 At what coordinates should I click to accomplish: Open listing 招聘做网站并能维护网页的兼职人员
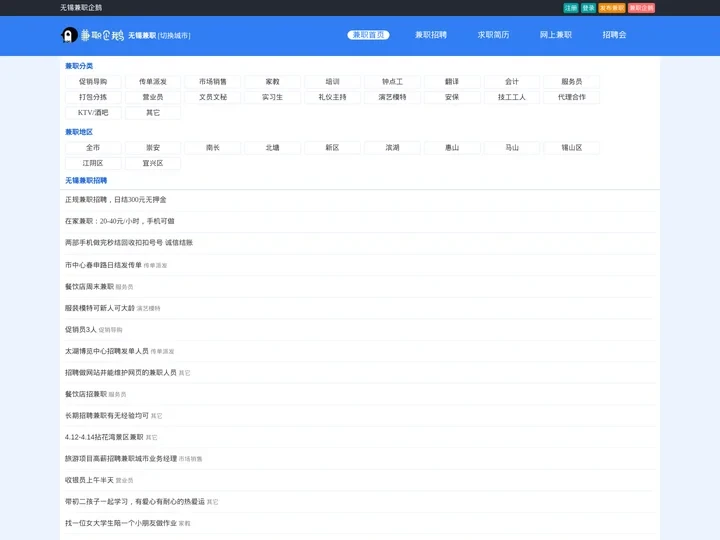coord(121,373)
